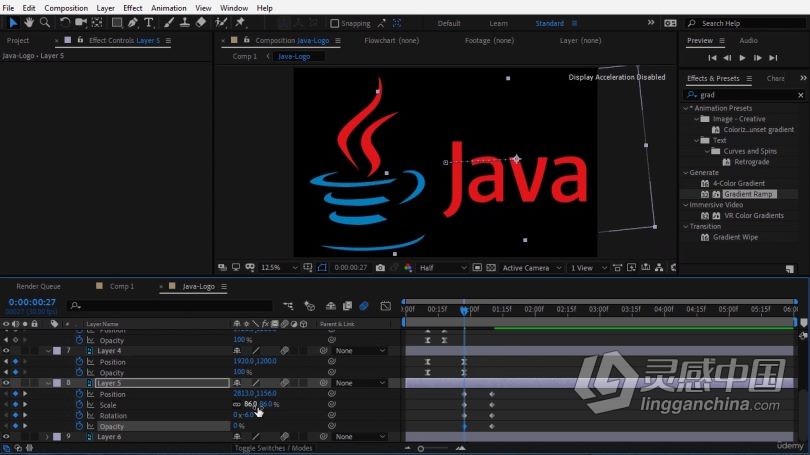Viewport: 810px width, 455px height.
Task: Open Layer 5 parent None dropdown
Action: coord(360,383)
